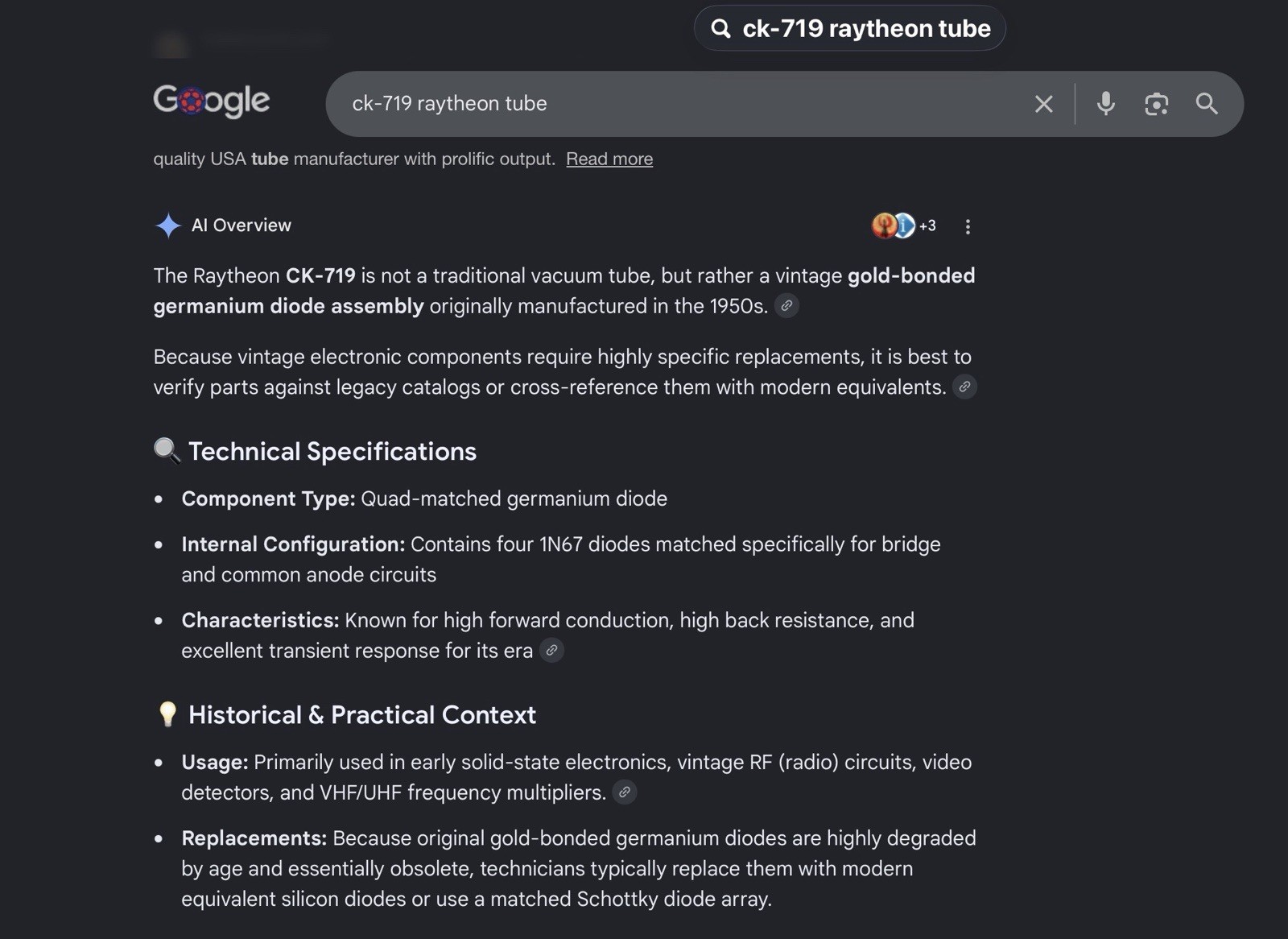Start voice search with the microphone icon
This screenshot has width=1288, height=939.
[1106, 104]
